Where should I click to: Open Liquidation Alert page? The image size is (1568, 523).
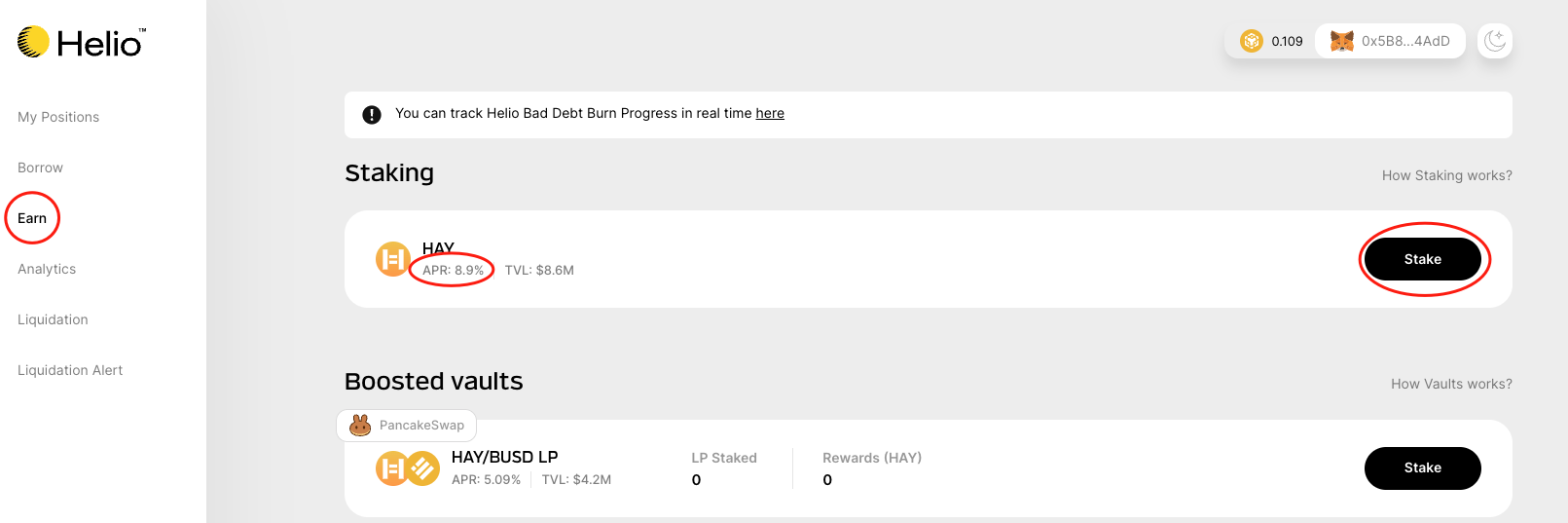click(70, 370)
